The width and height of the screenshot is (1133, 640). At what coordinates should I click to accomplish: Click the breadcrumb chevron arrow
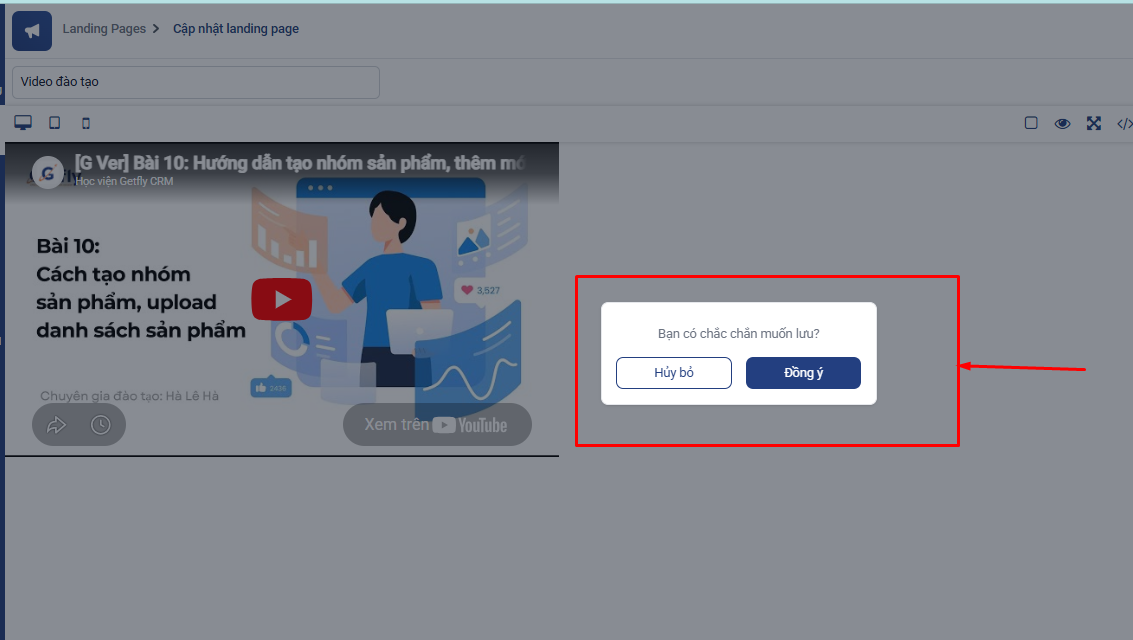155,29
